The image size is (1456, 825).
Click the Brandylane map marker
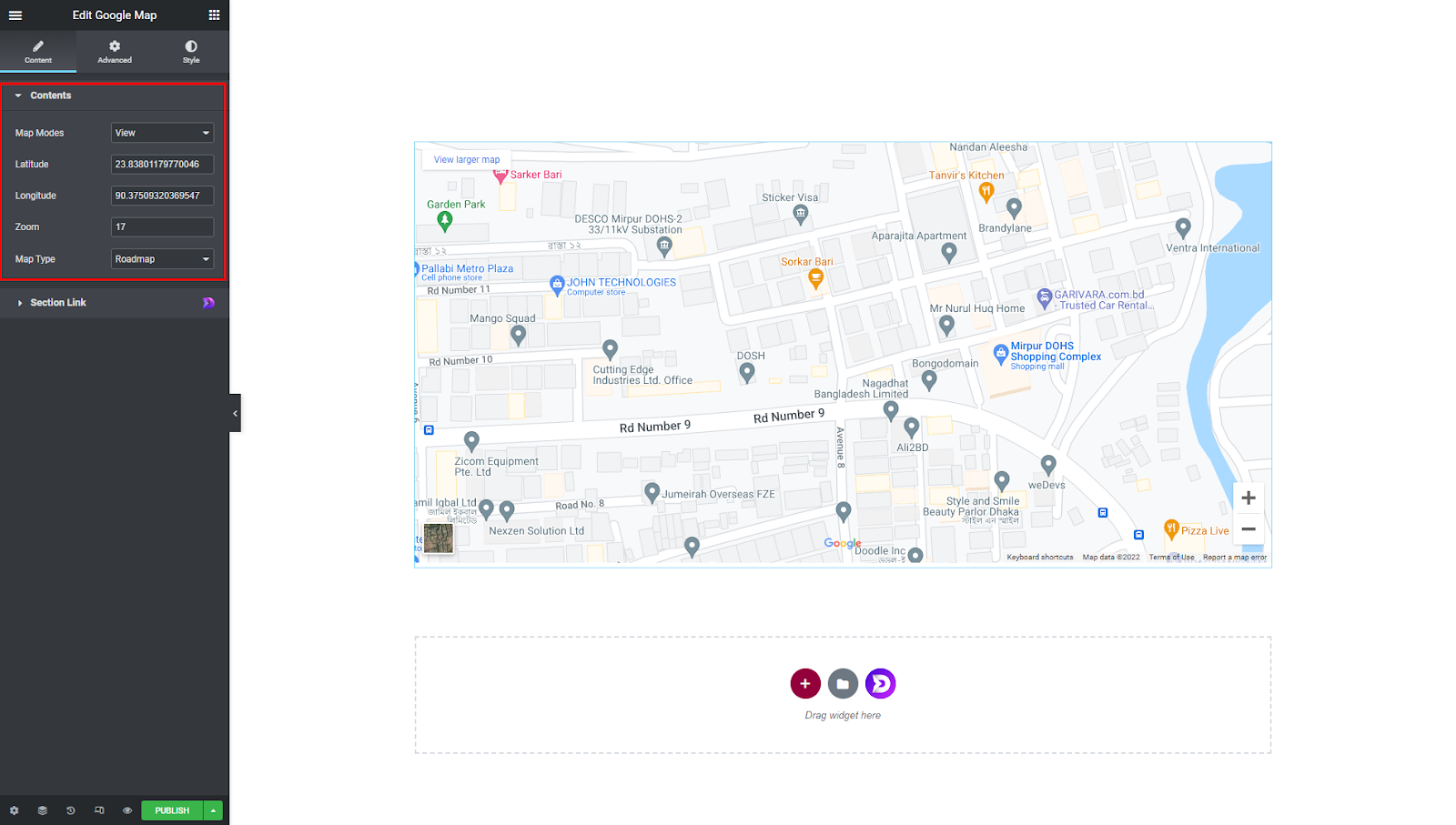tap(1015, 208)
